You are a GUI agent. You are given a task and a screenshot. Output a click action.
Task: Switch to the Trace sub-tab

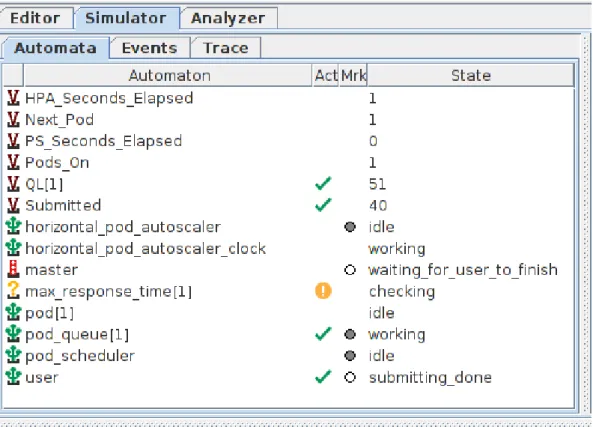pyautogui.click(x=226, y=48)
